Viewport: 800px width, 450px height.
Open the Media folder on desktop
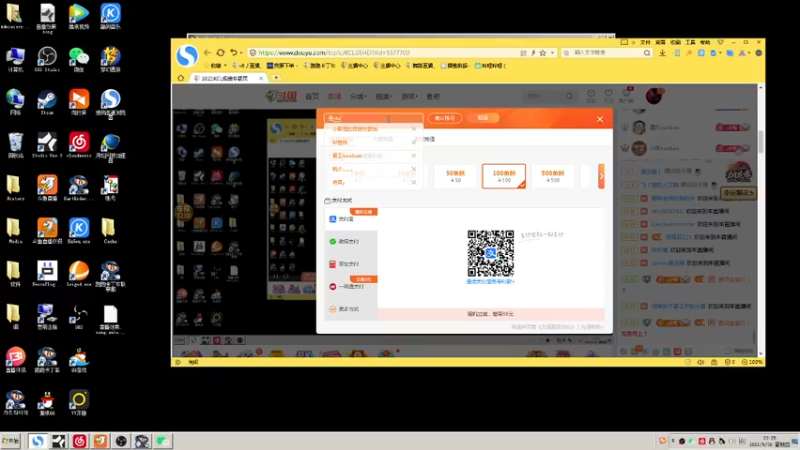(x=15, y=231)
